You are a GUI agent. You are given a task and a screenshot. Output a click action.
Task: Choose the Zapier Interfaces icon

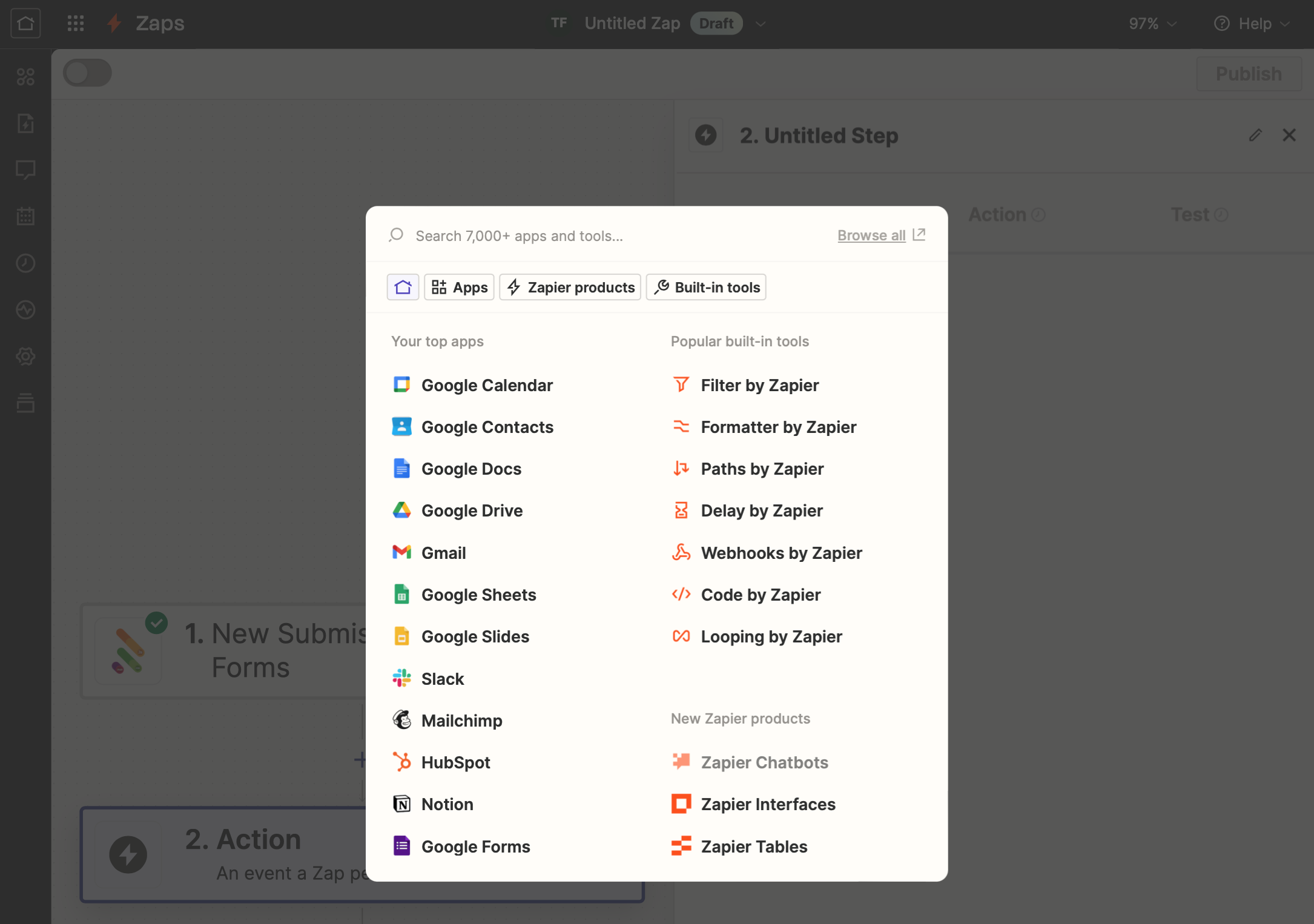681,804
